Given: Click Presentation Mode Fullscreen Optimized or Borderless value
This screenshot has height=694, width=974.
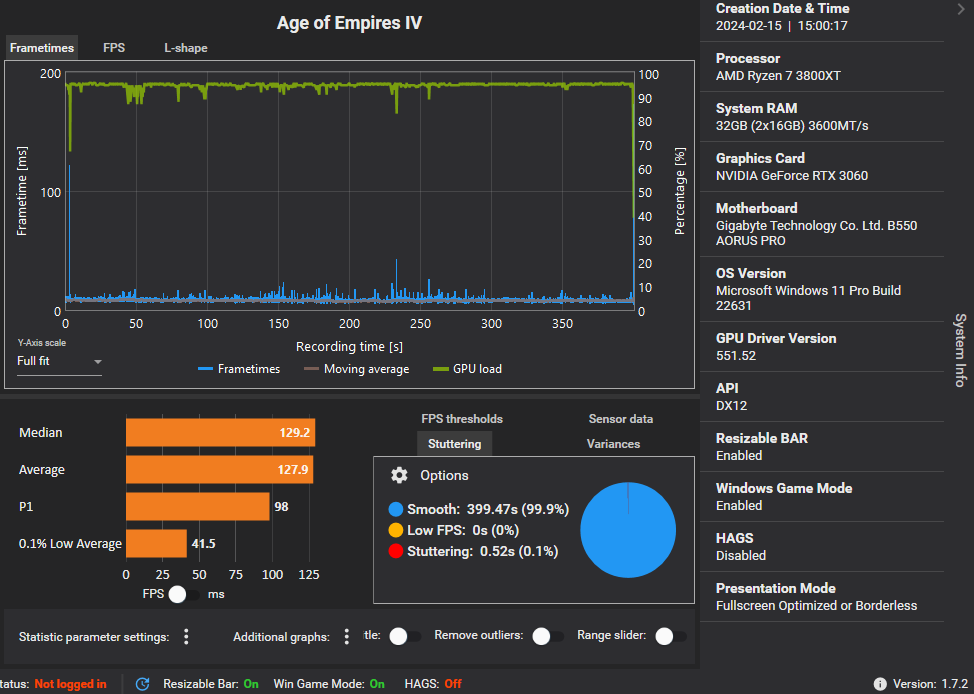Looking at the screenshot, I should click(816, 606).
